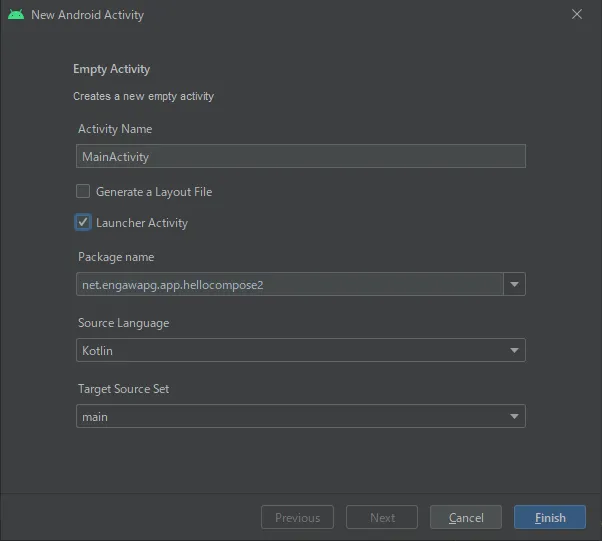Click the Creates a new empty activity description
The width and height of the screenshot is (602, 541).
point(143,97)
